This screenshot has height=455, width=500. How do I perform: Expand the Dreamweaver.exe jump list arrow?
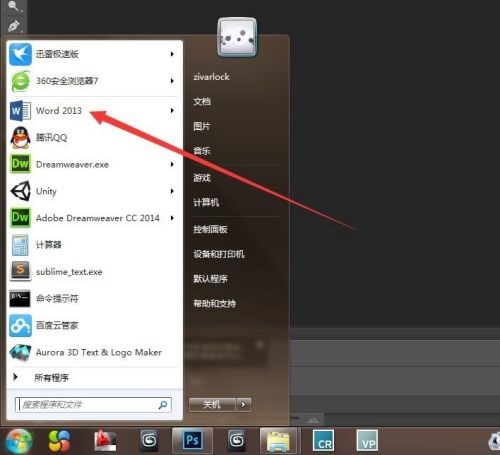coord(172,164)
